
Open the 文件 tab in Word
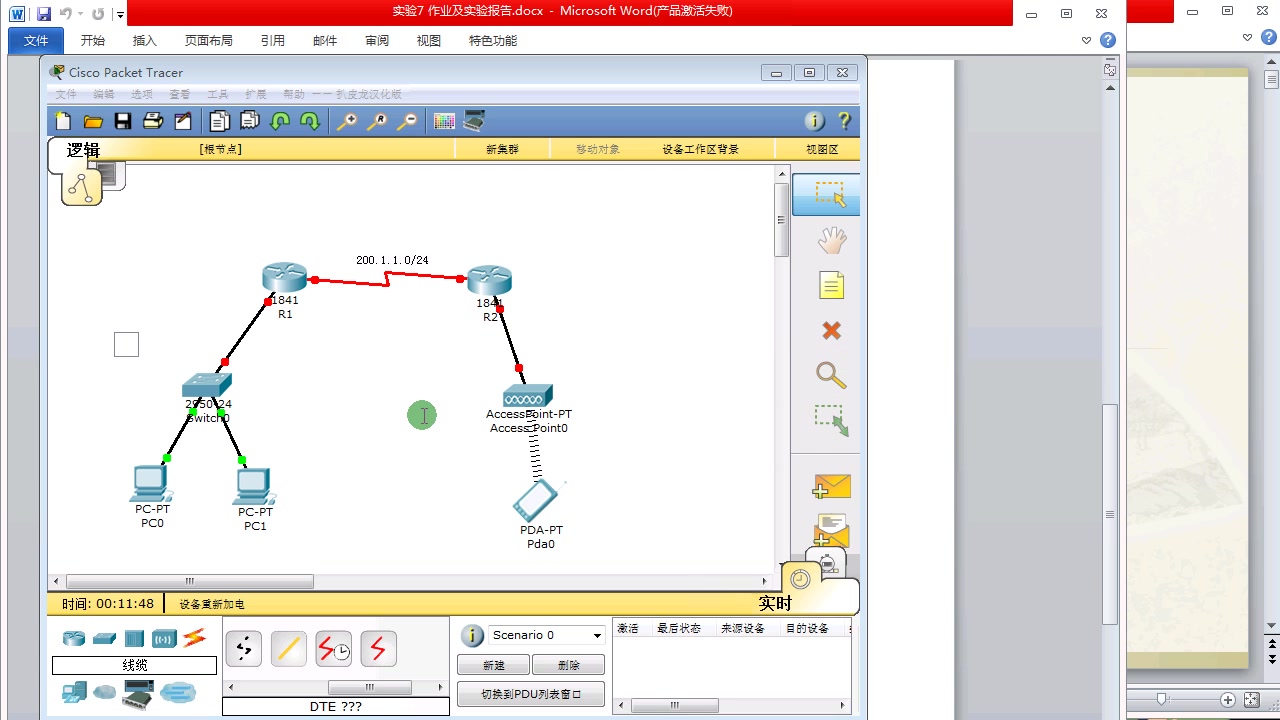36,41
